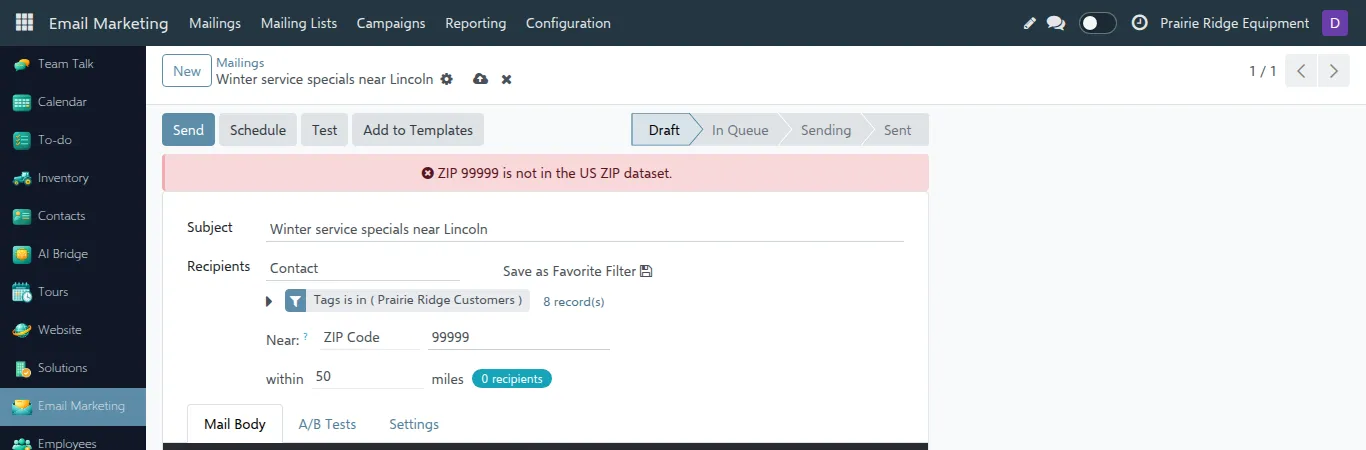1366x450 pixels.
Task: Select Email Marketing in the sidebar
Action: [73, 406]
